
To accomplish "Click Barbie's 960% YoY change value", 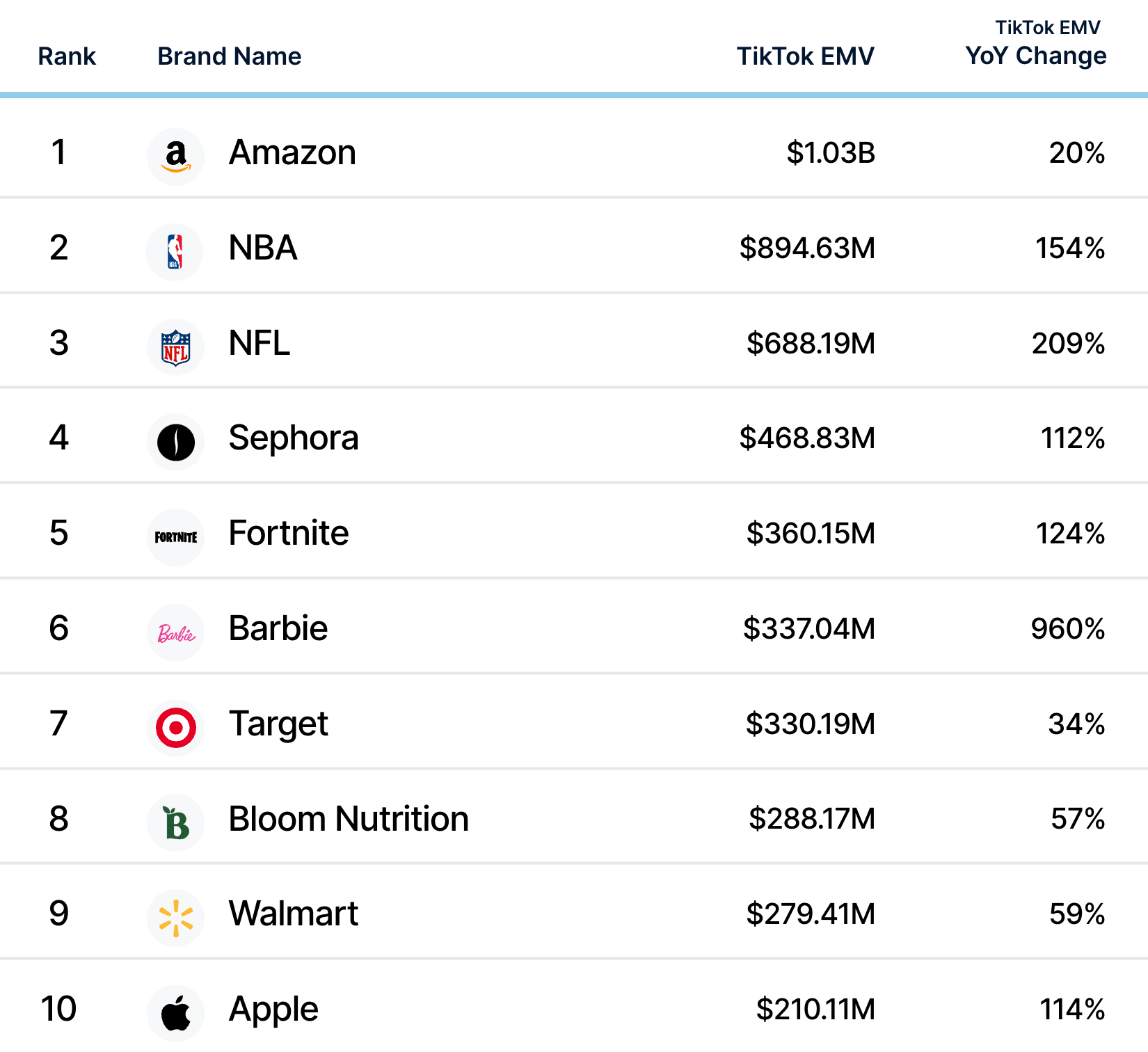I will point(1067,629).
